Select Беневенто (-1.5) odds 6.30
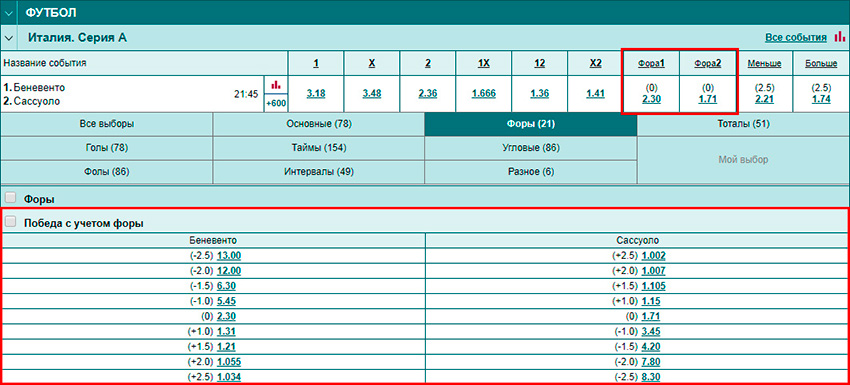Viewport: 850px width, 385px height. coord(226,286)
